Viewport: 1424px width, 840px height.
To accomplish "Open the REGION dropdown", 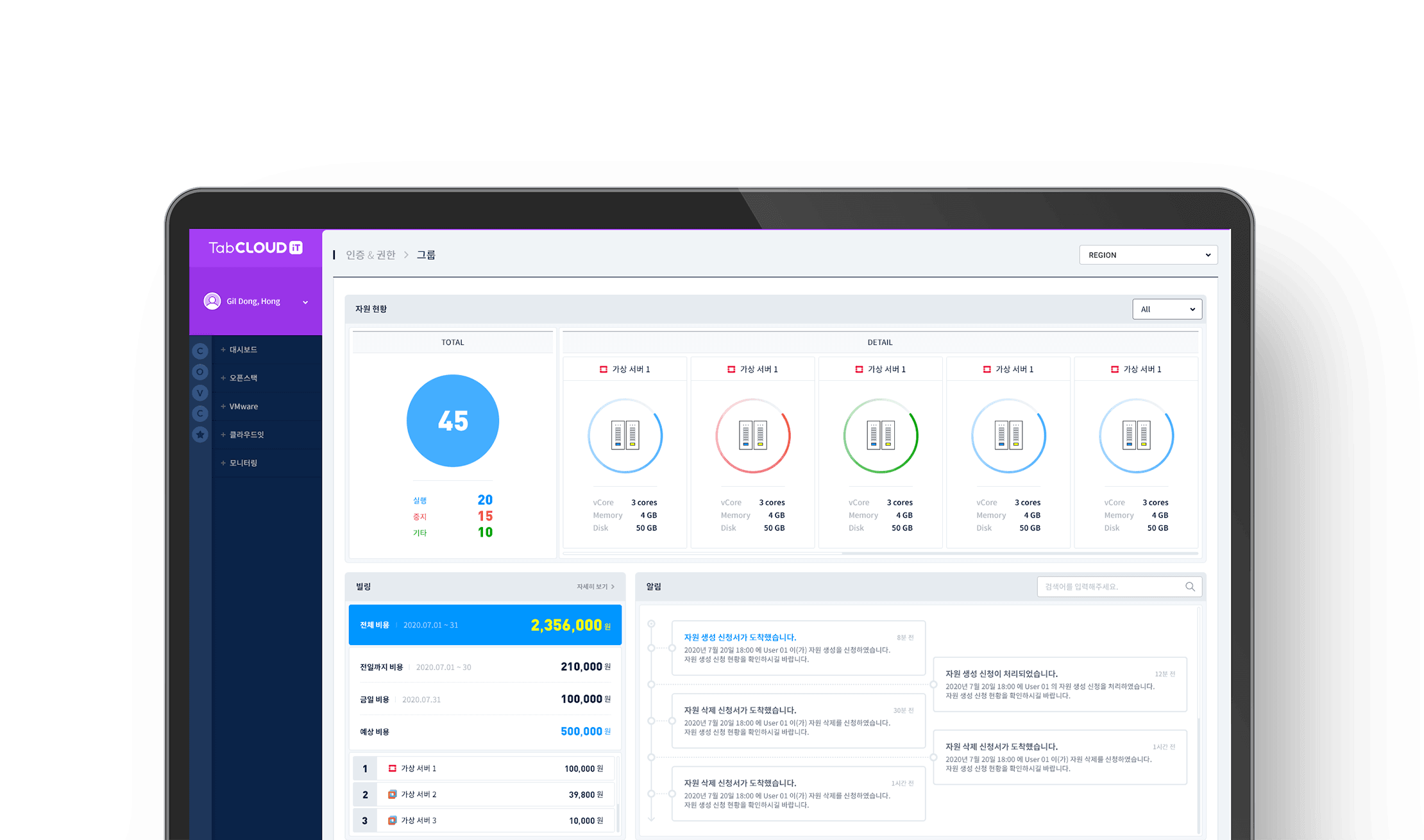I will tap(1148, 255).
